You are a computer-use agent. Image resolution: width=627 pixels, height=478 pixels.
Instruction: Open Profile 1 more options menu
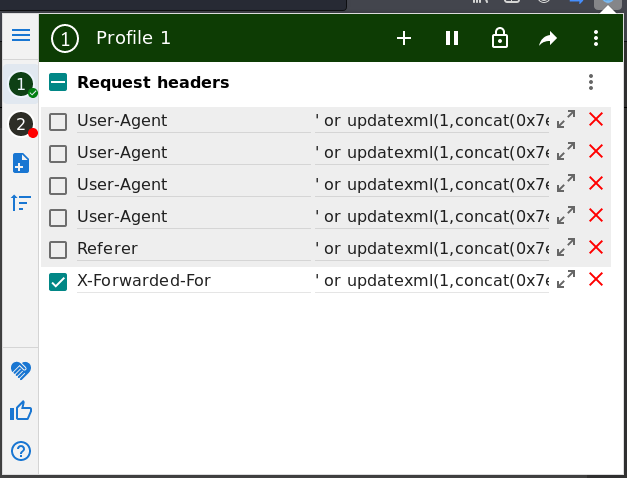[596, 38]
